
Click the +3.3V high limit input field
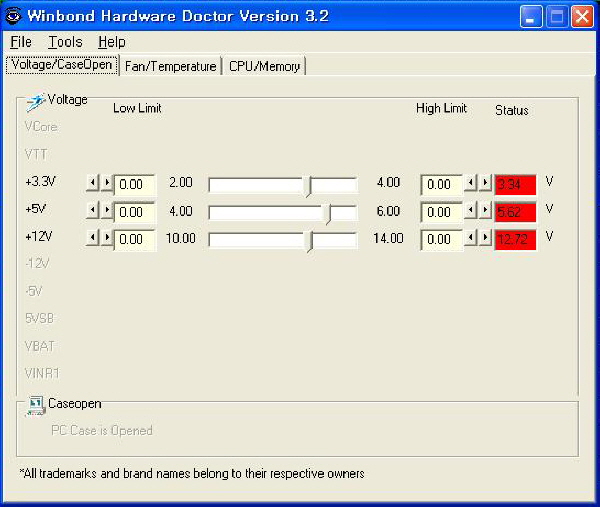tap(442, 184)
